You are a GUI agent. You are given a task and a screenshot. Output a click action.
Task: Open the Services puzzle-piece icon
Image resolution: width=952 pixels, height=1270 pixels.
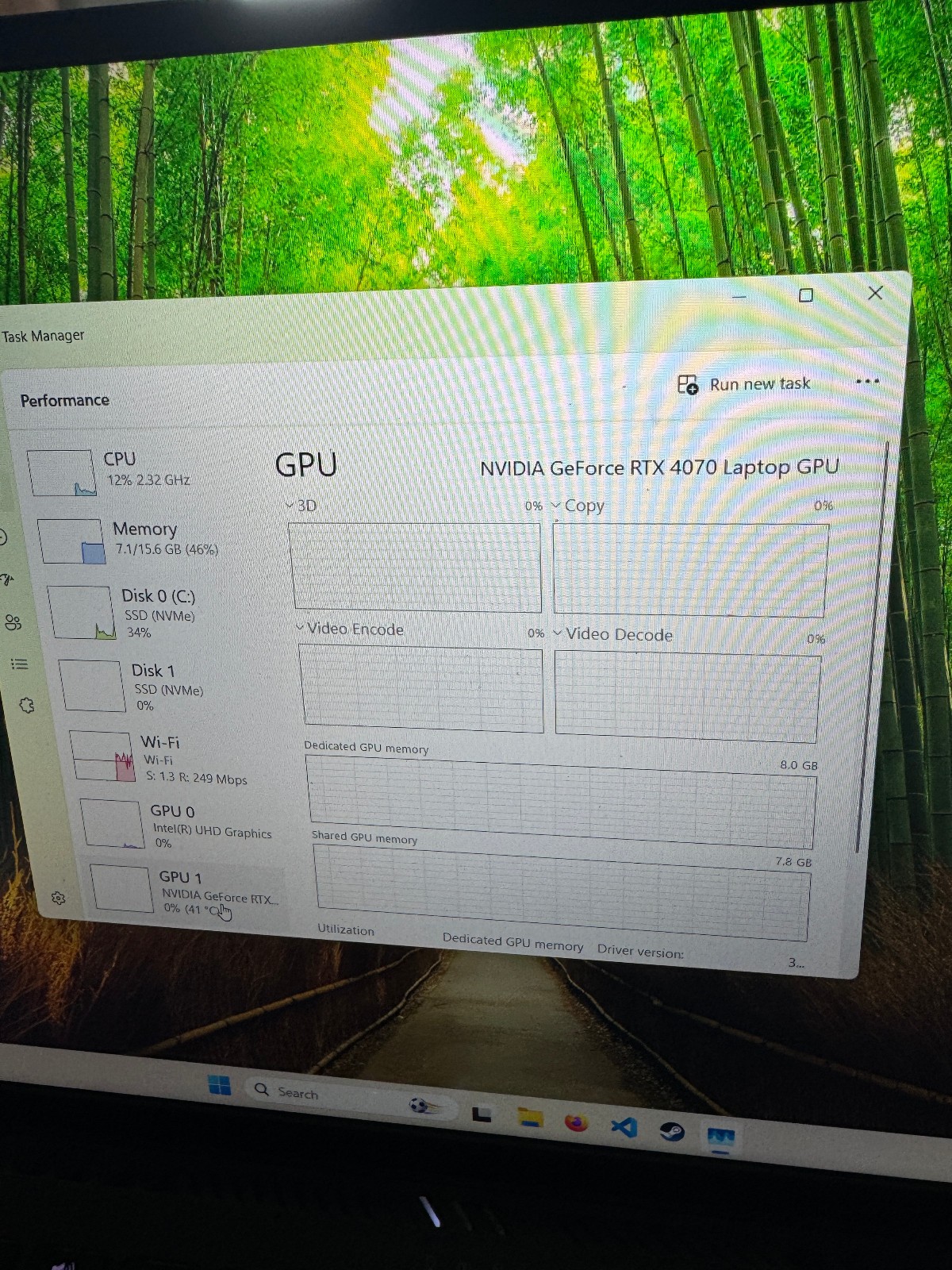coord(27,705)
